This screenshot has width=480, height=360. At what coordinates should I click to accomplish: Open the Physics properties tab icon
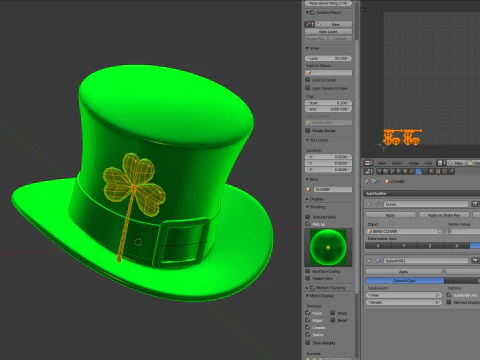pyautogui.click(x=451, y=171)
